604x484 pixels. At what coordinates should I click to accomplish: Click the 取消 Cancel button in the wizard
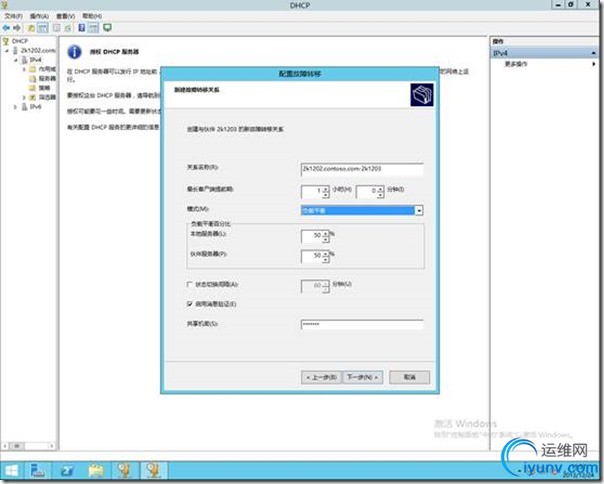pos(409,377)
